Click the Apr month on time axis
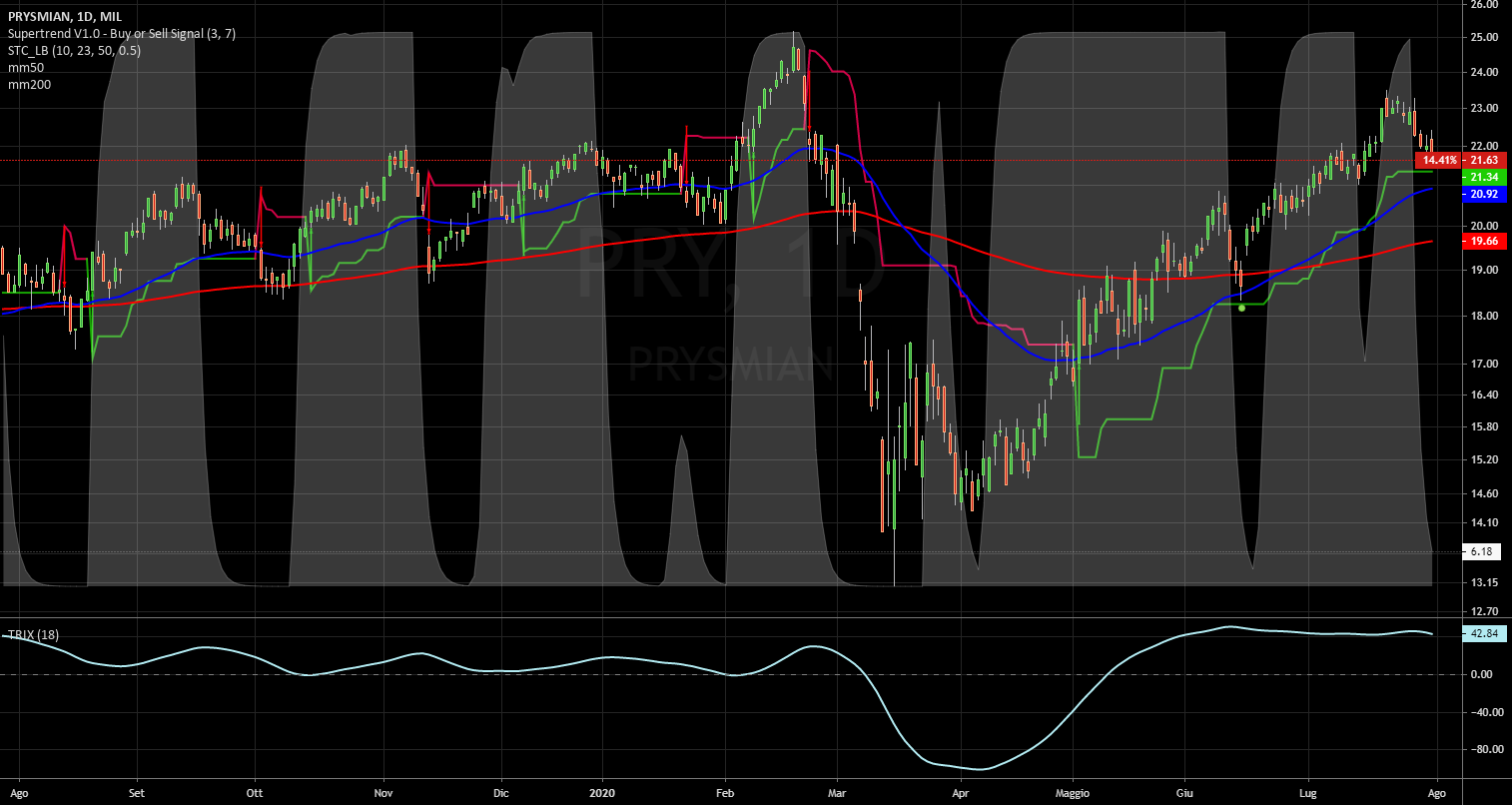The height and width of the screenshot is (805, 1512). [961, 793]
